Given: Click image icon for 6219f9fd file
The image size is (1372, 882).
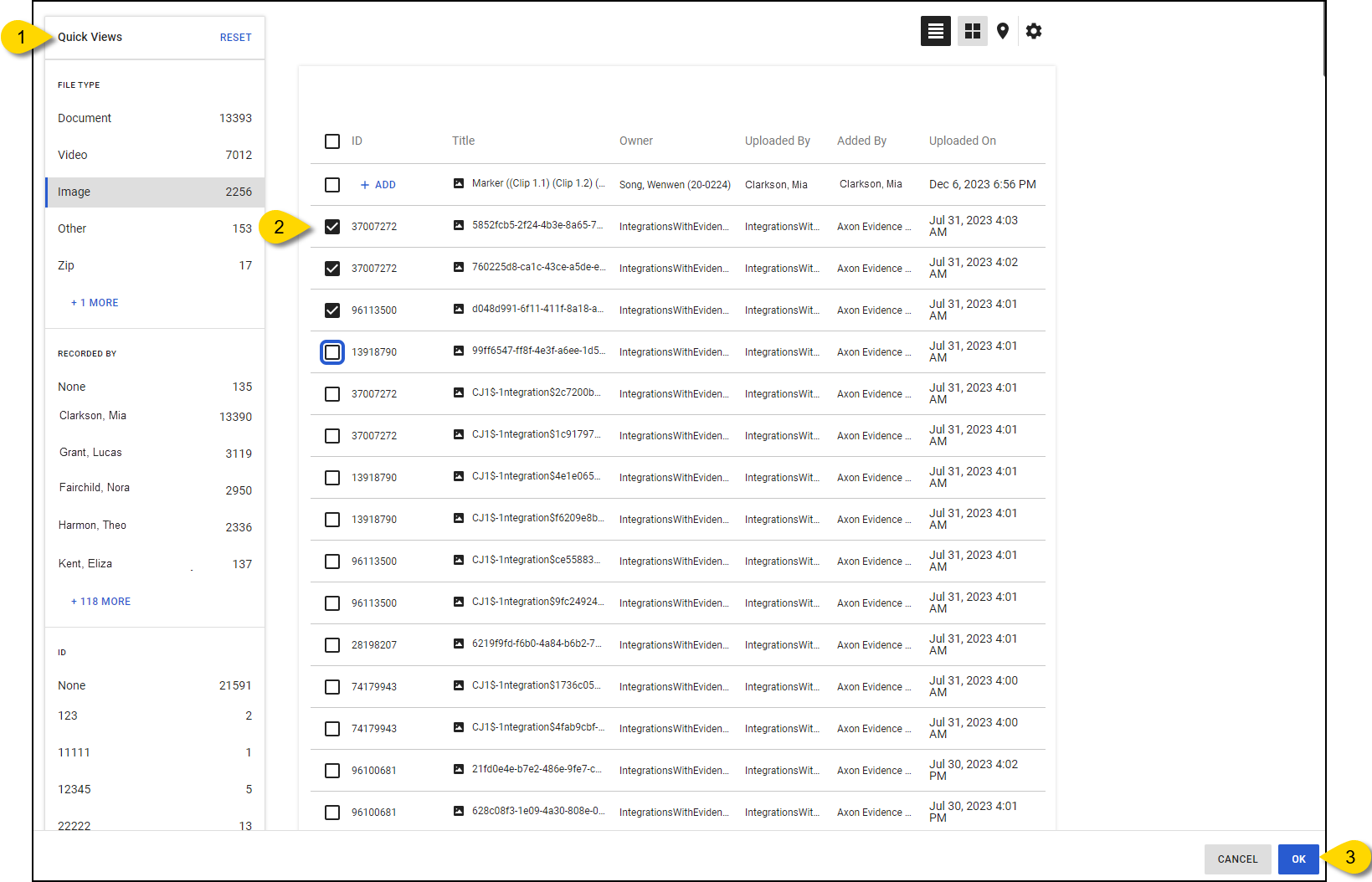Looking at the screenshot, I should tap(459, 644).
